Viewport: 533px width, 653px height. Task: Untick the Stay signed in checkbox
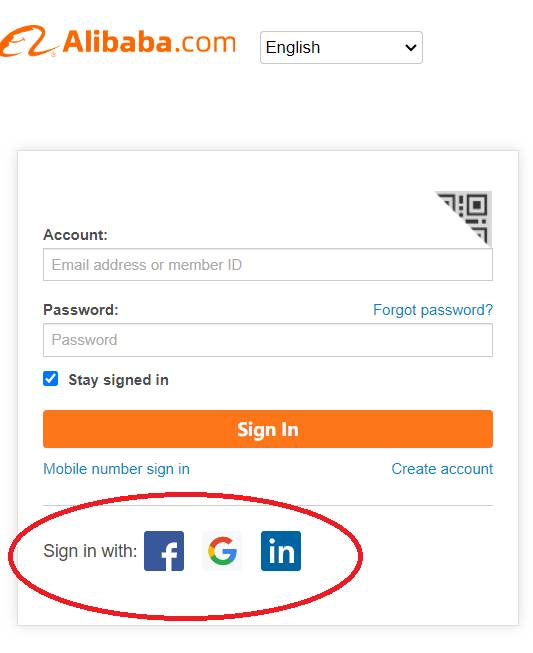(50, 379)
